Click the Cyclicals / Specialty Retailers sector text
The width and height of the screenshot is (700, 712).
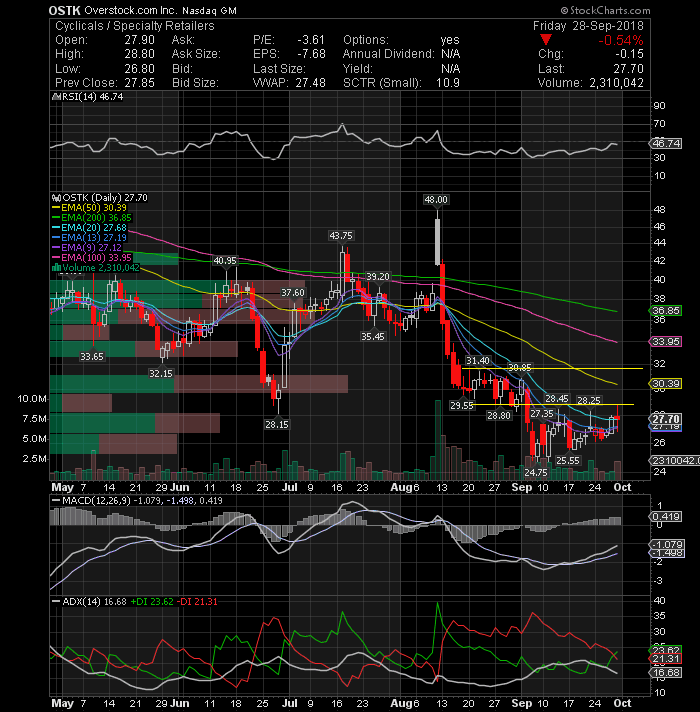click(134, 26)
